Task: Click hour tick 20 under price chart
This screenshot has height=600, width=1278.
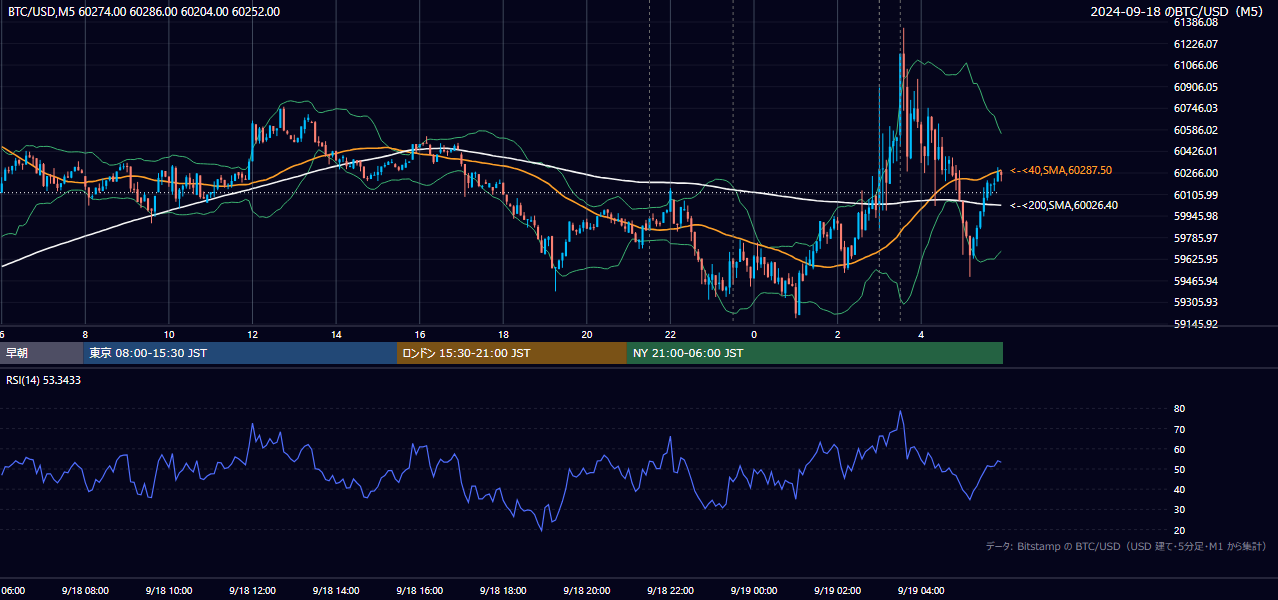Action: click(587, 334)
